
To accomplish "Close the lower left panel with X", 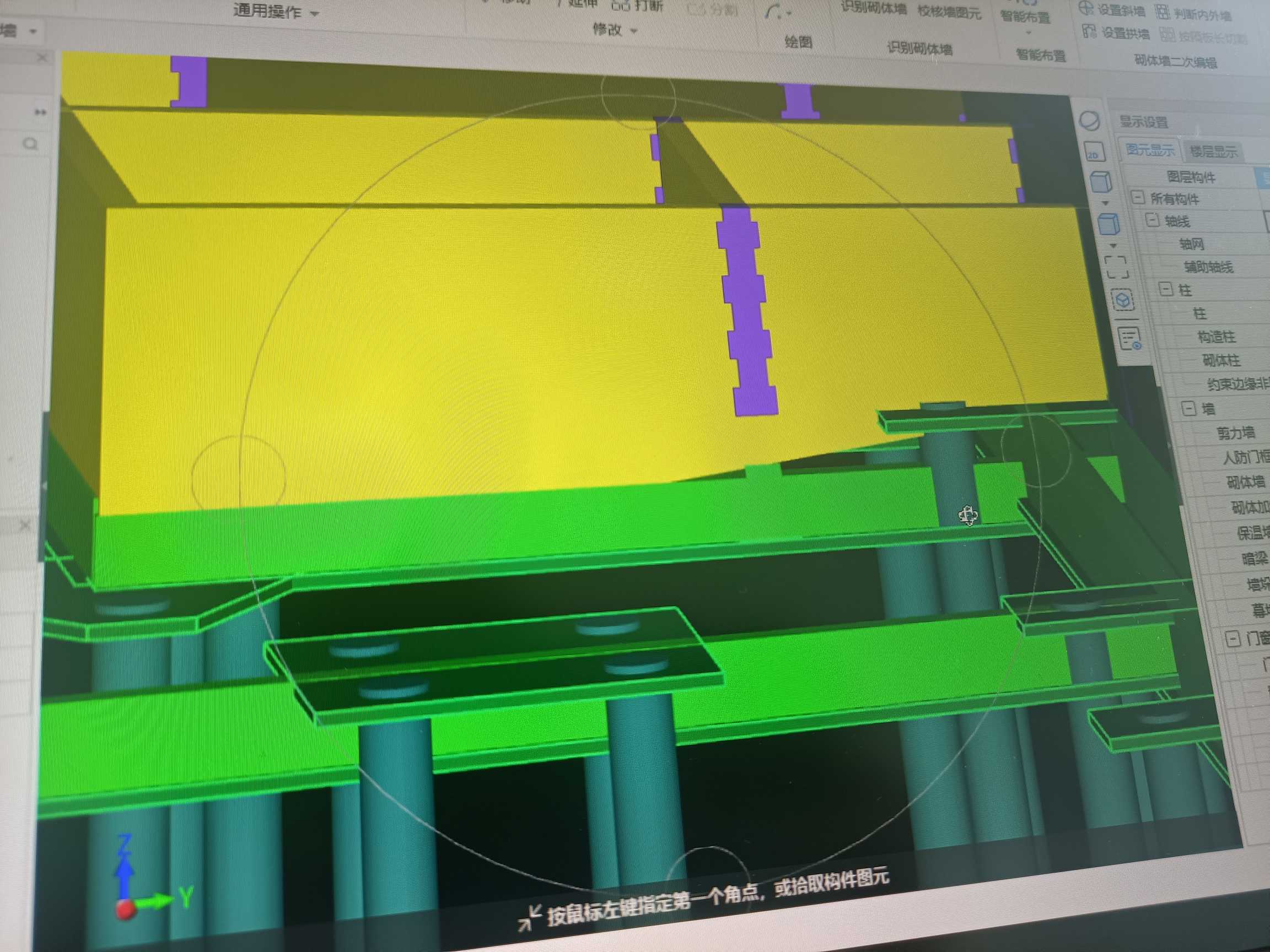I will (x=25, y=524).
